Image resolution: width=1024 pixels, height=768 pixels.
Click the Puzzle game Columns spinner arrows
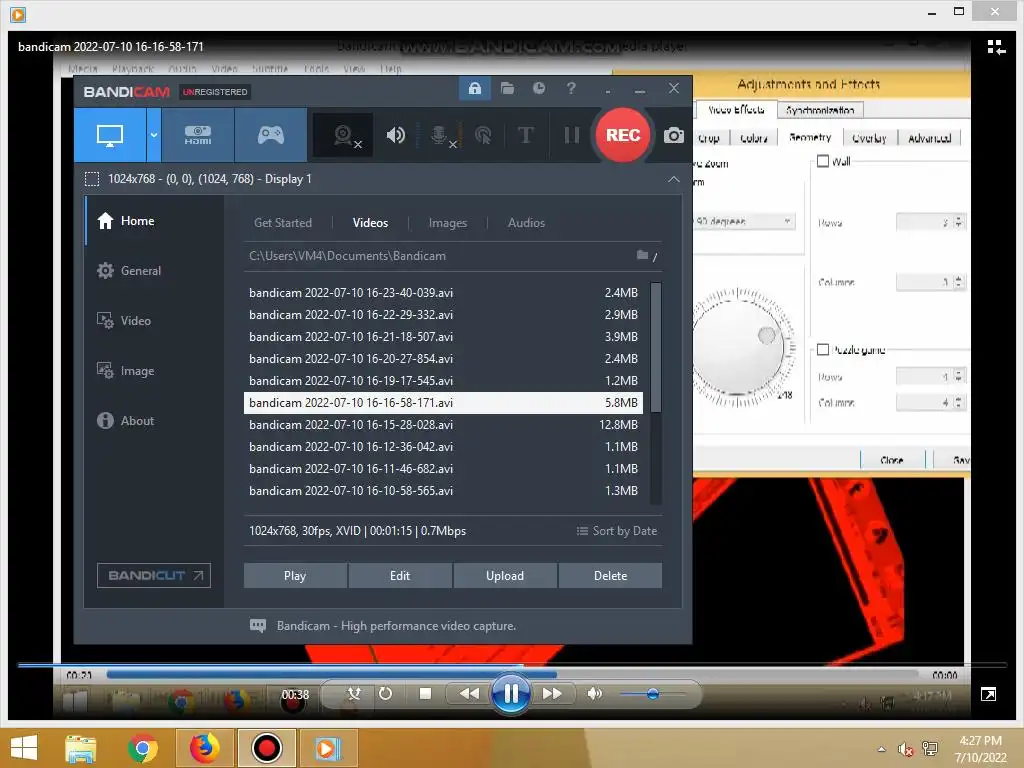(958, 402)
